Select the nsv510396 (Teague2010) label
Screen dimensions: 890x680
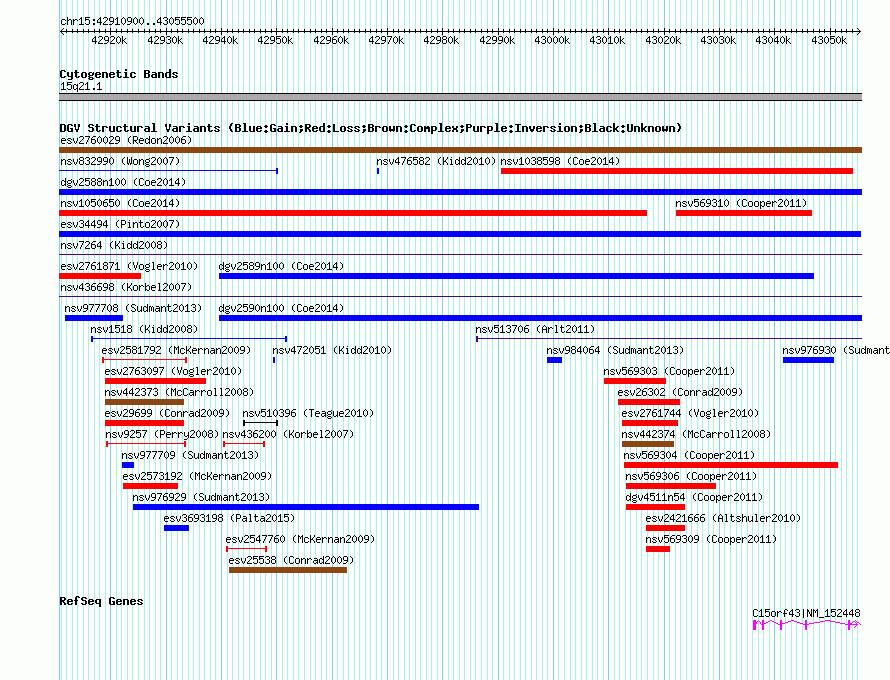tap(308, 413)
